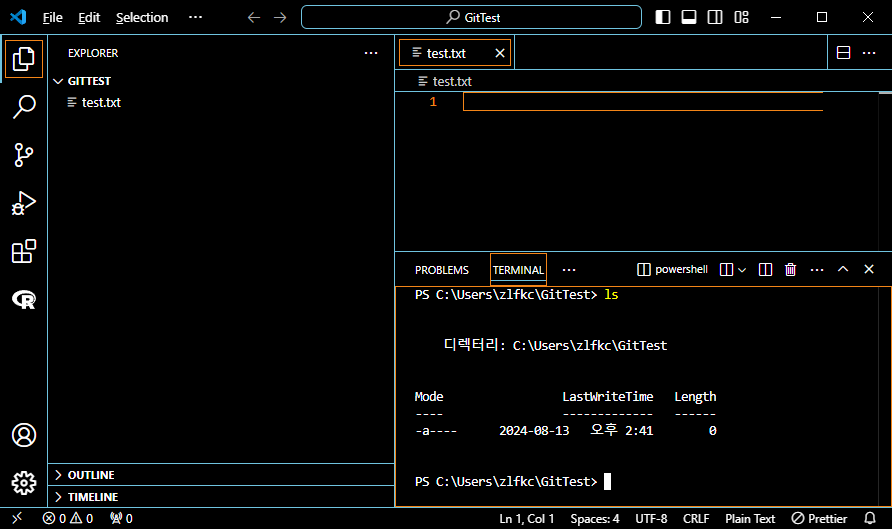Click the forwarded ports indicator
This screenshot has height=529, width=892.
pyautogui.click(x=122, y=518)
